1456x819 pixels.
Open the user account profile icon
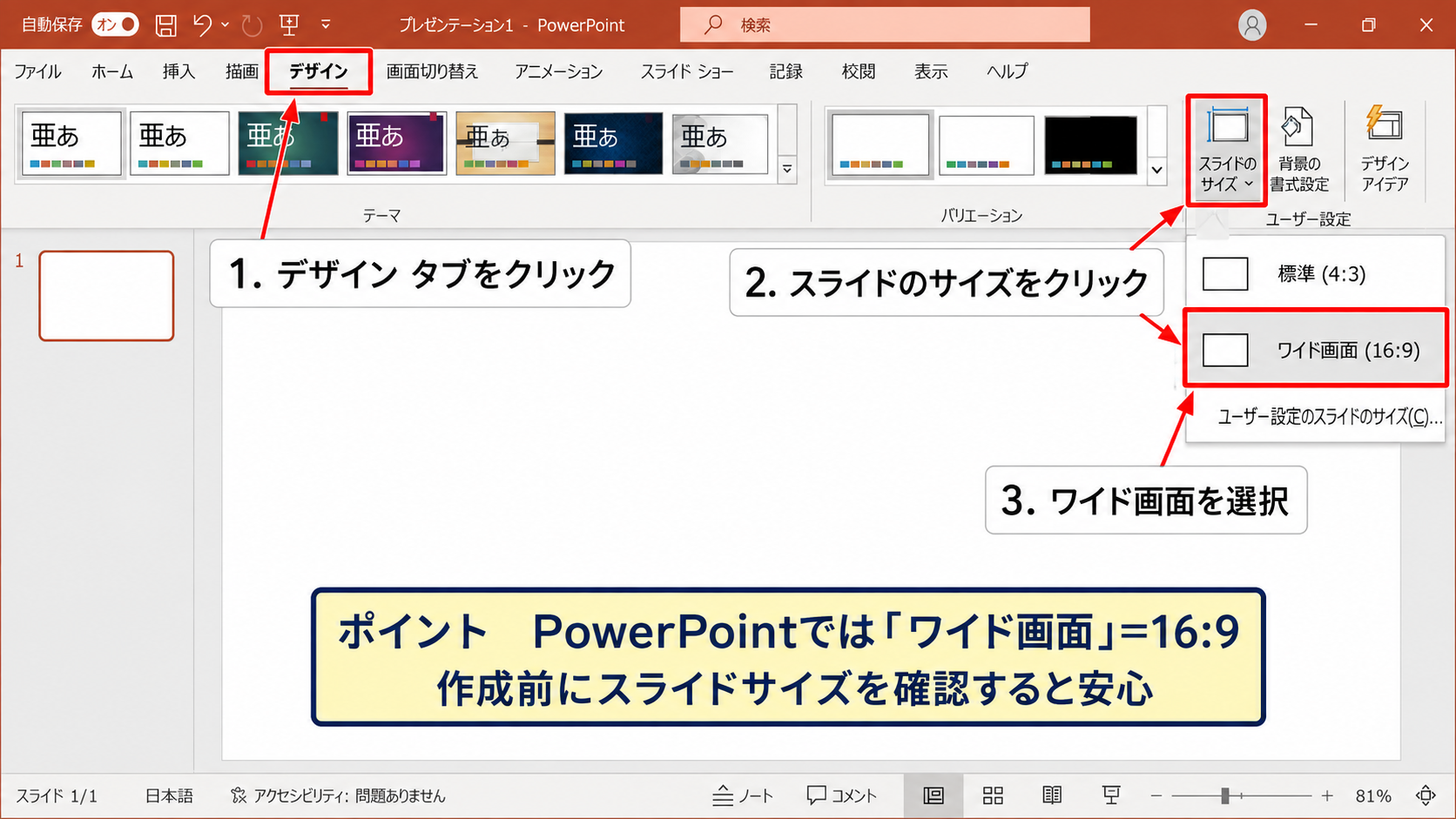1251,25
